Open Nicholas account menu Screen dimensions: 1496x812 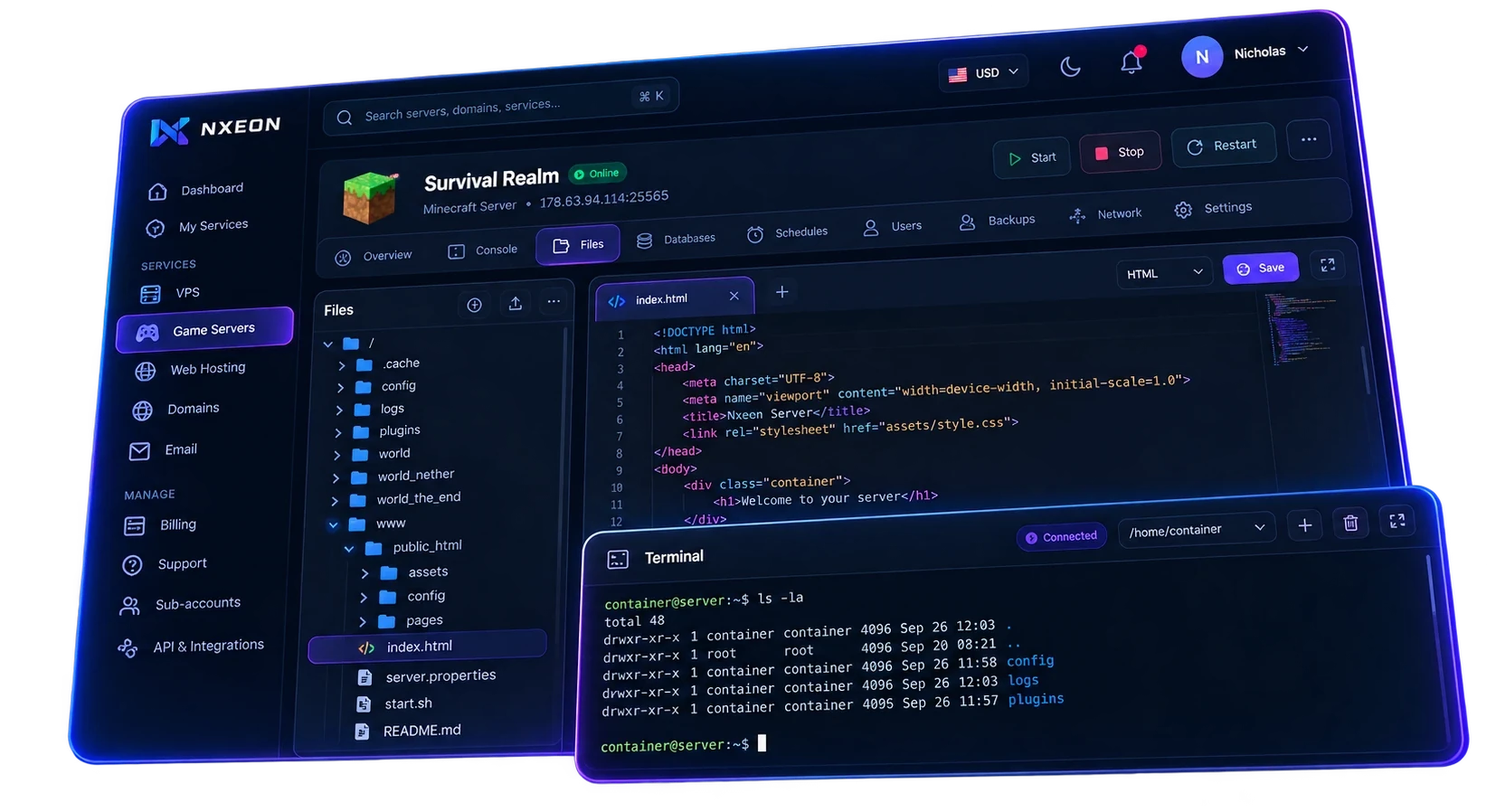point(1245,54)
